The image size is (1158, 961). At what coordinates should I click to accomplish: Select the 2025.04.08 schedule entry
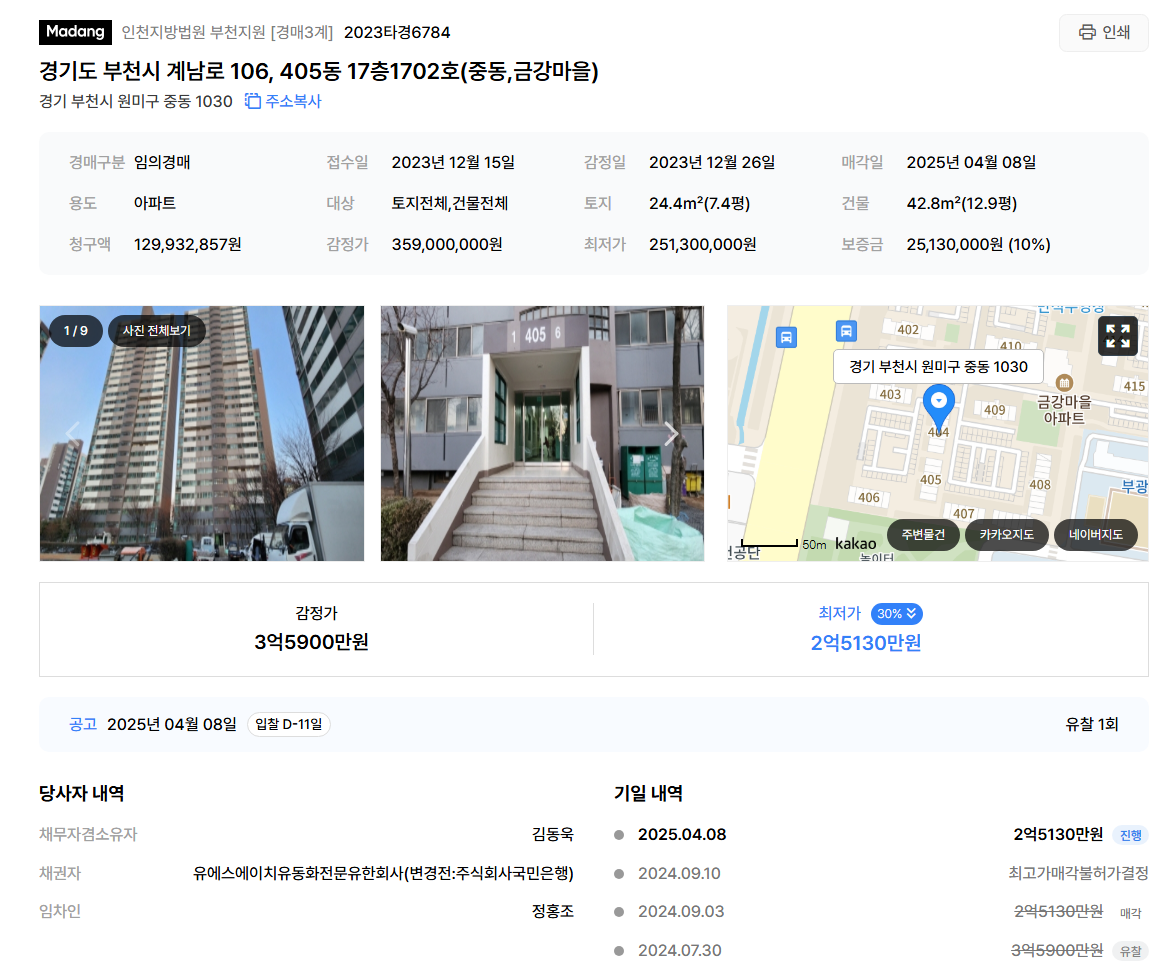click(x=881, y=835)
